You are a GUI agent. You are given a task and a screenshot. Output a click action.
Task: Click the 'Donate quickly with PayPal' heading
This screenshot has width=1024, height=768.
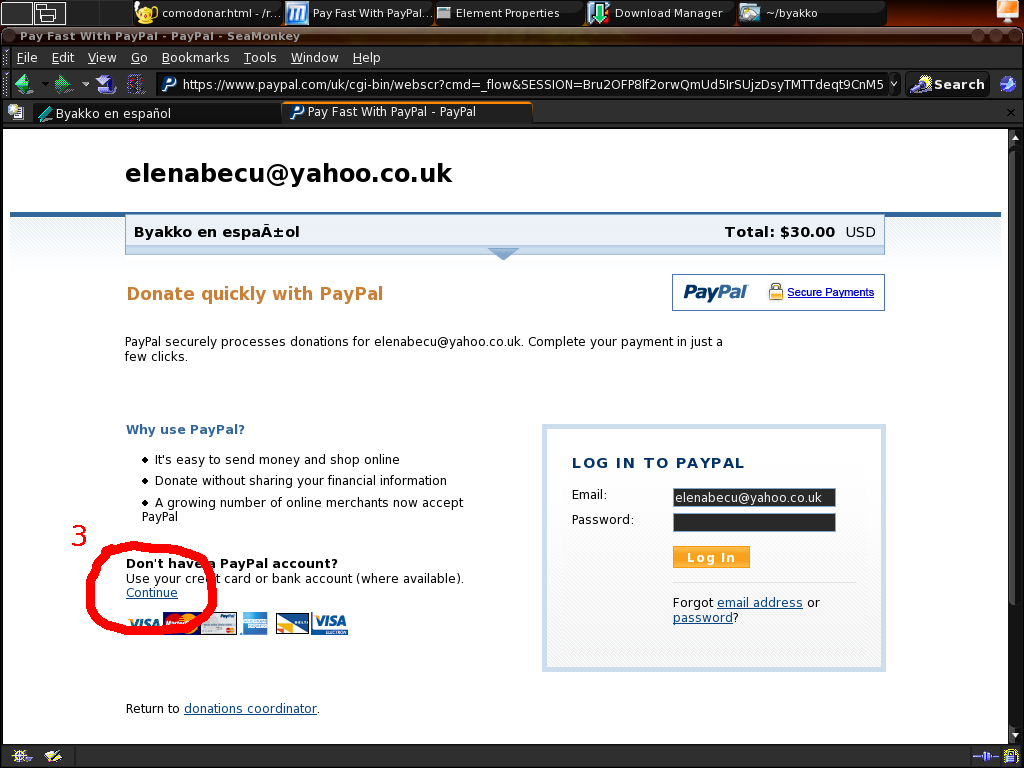[255, 294]
